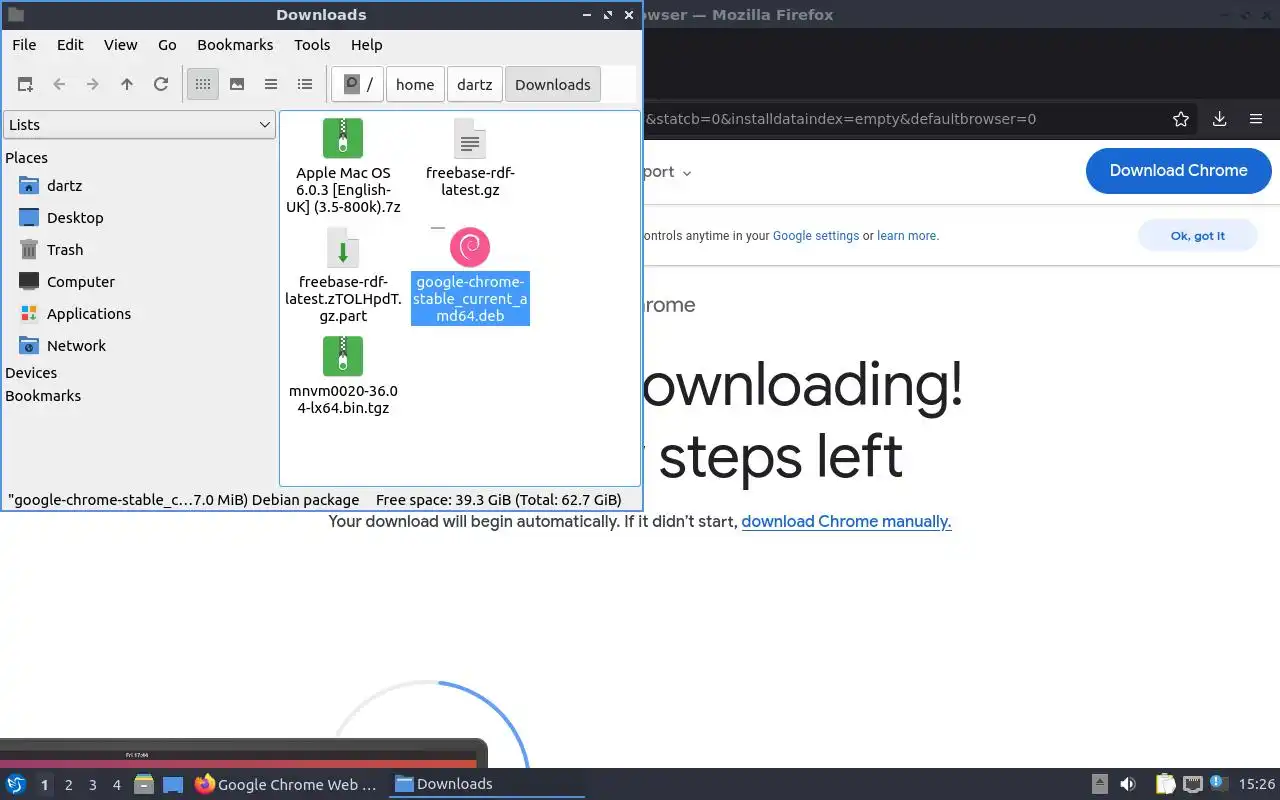Switch to Downloads taskbar entry
1280x800 pixels.
487,785
